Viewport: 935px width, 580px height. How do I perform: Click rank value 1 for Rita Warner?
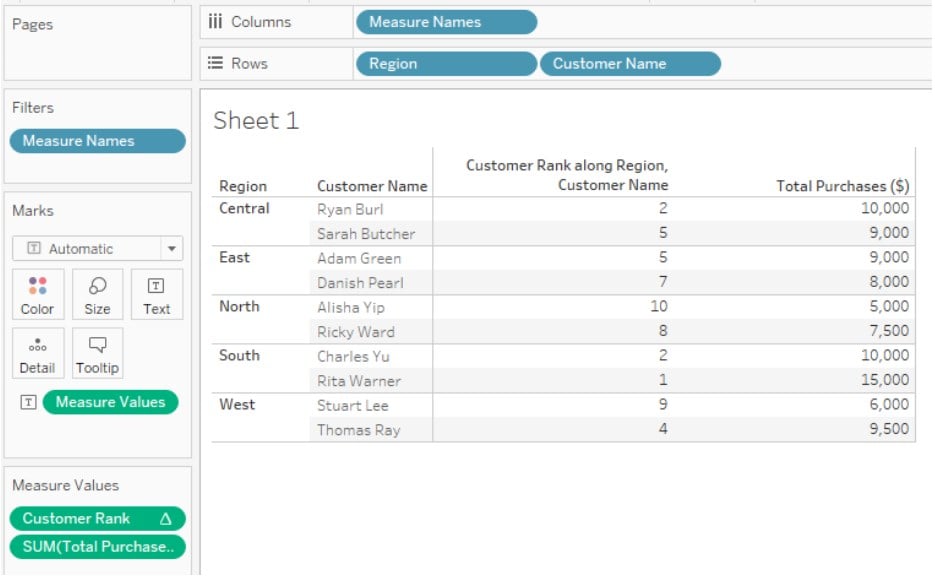pos(663,380)
